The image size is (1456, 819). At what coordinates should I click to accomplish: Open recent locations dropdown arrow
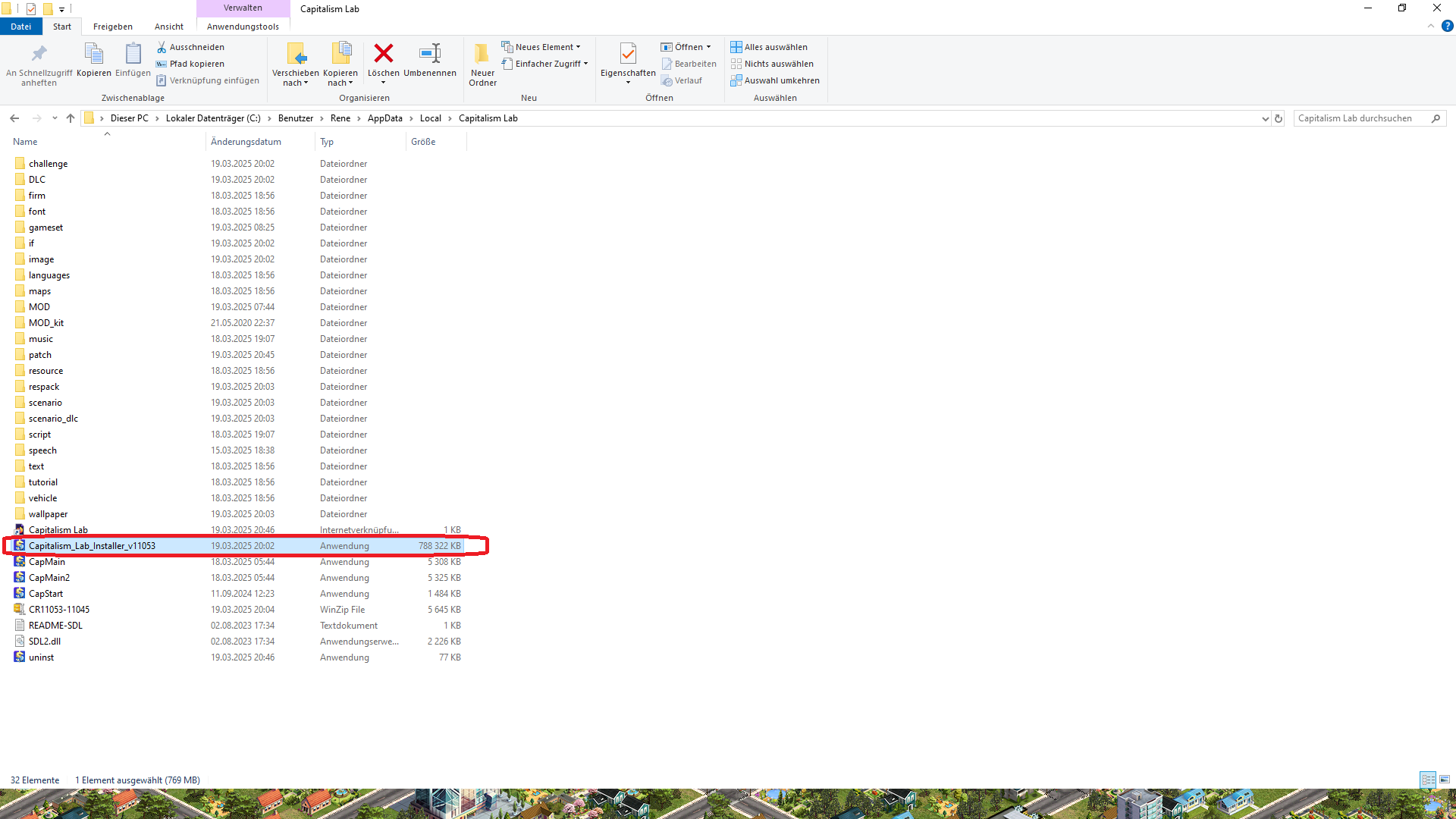(x=55, y=118)
